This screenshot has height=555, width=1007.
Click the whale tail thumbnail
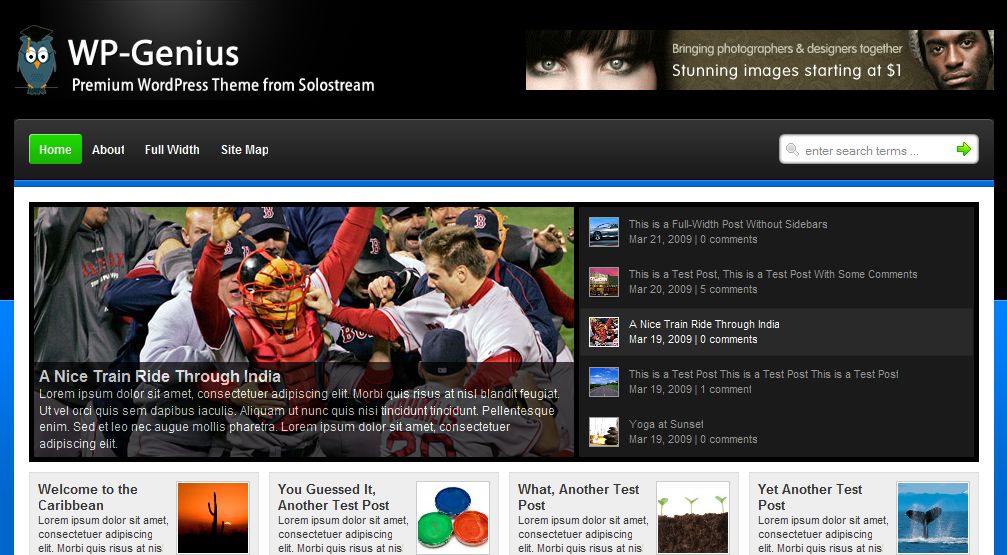coord(933,518)
